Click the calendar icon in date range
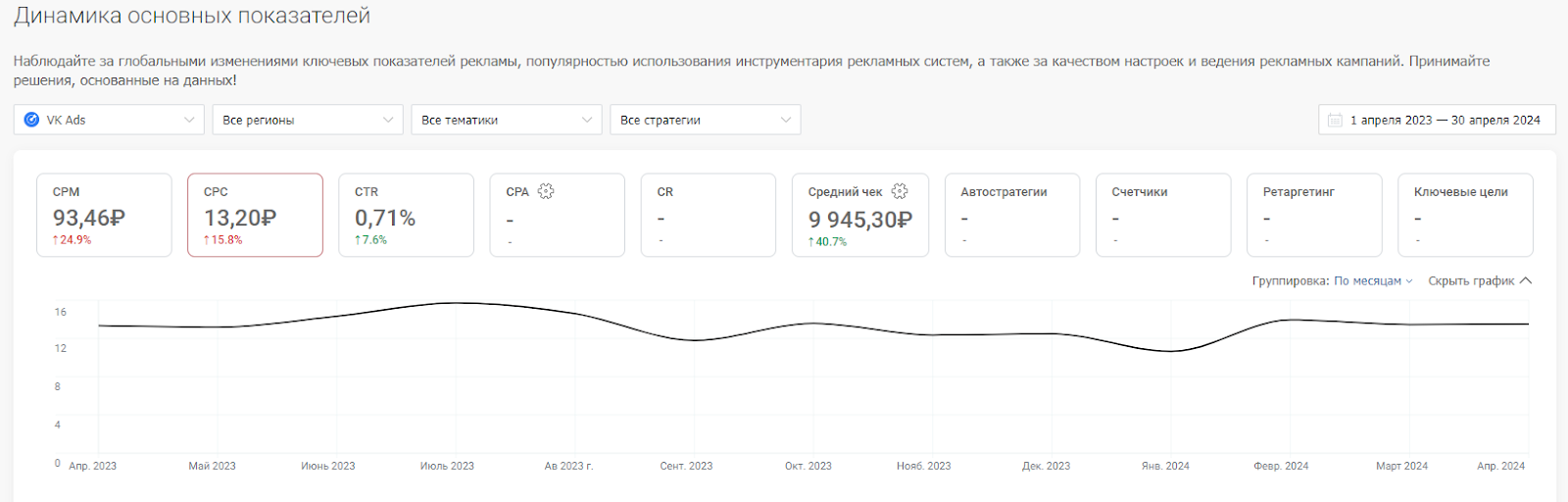1568x502 pixels. click(1335, 120)
